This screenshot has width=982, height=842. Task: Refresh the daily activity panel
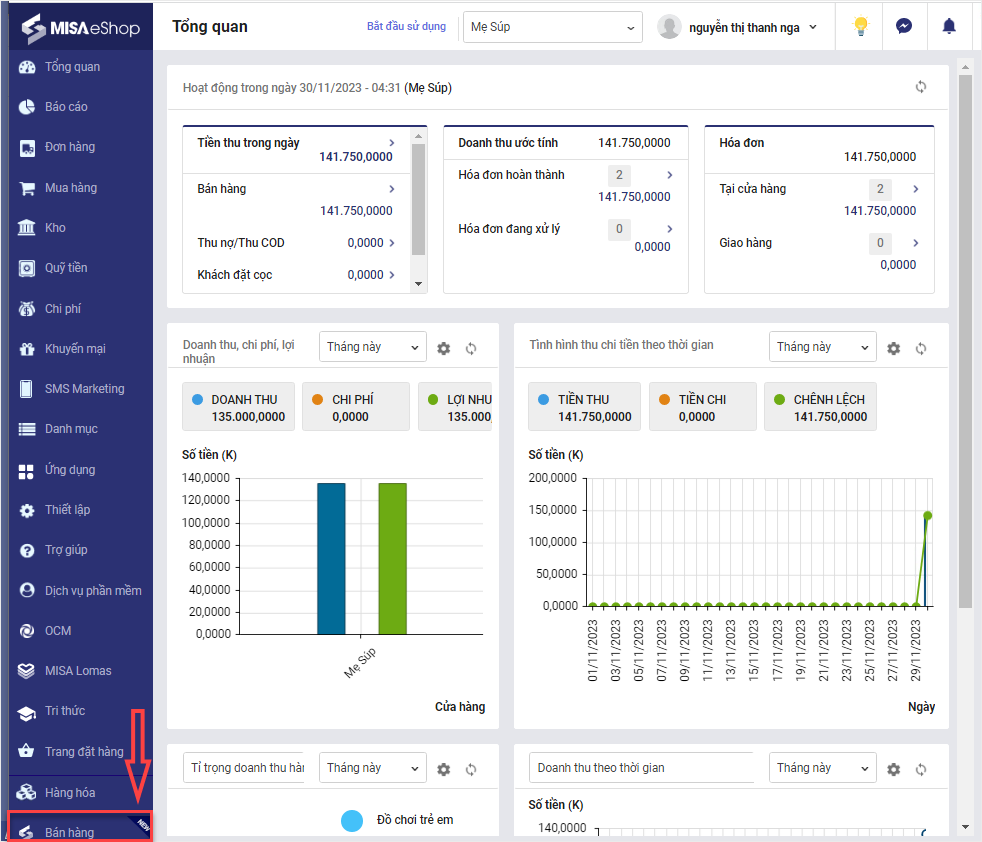921,87
